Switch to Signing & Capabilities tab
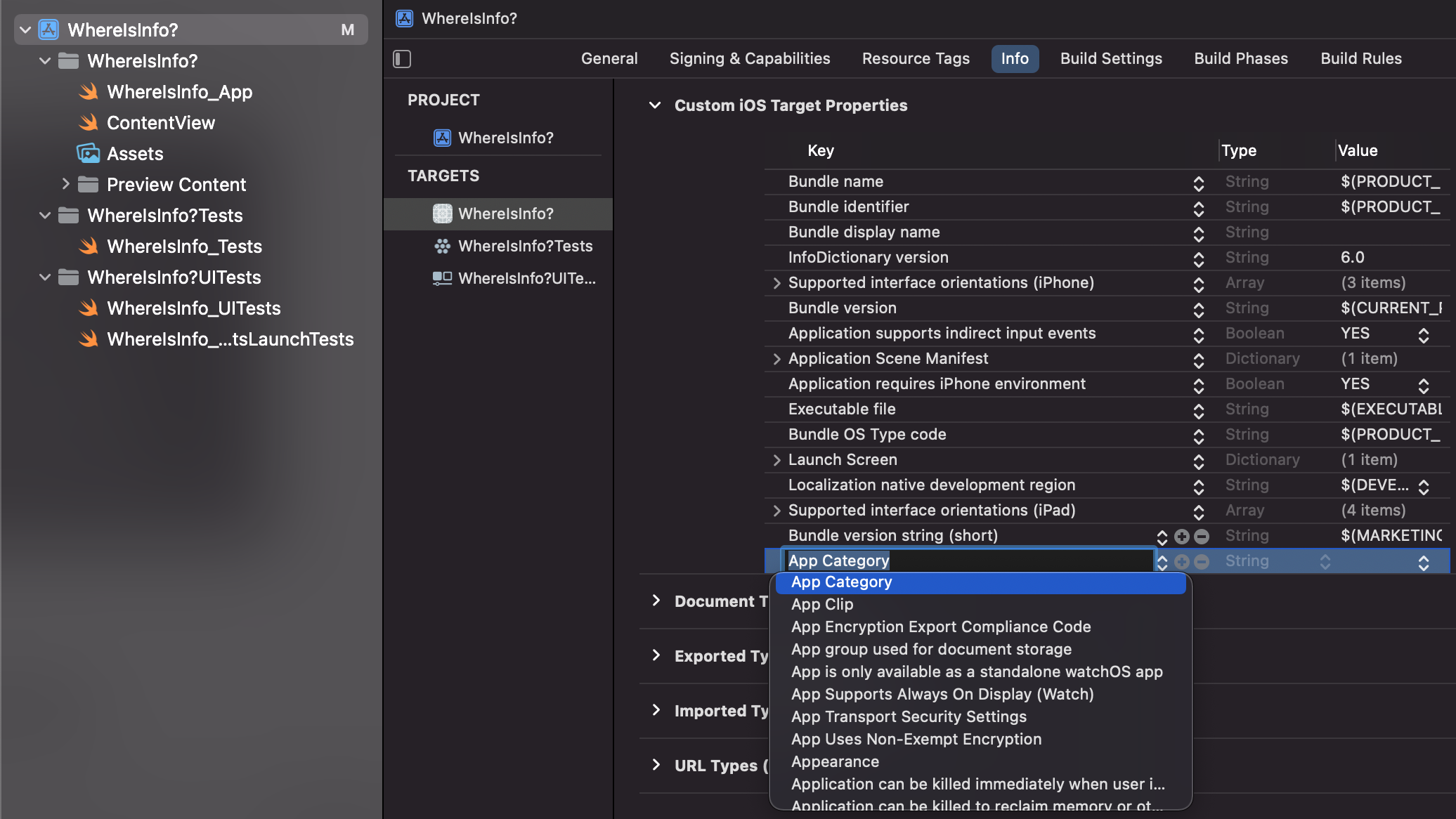The width and height of the screenshot is (1456, 819). (x=750, y=59)
